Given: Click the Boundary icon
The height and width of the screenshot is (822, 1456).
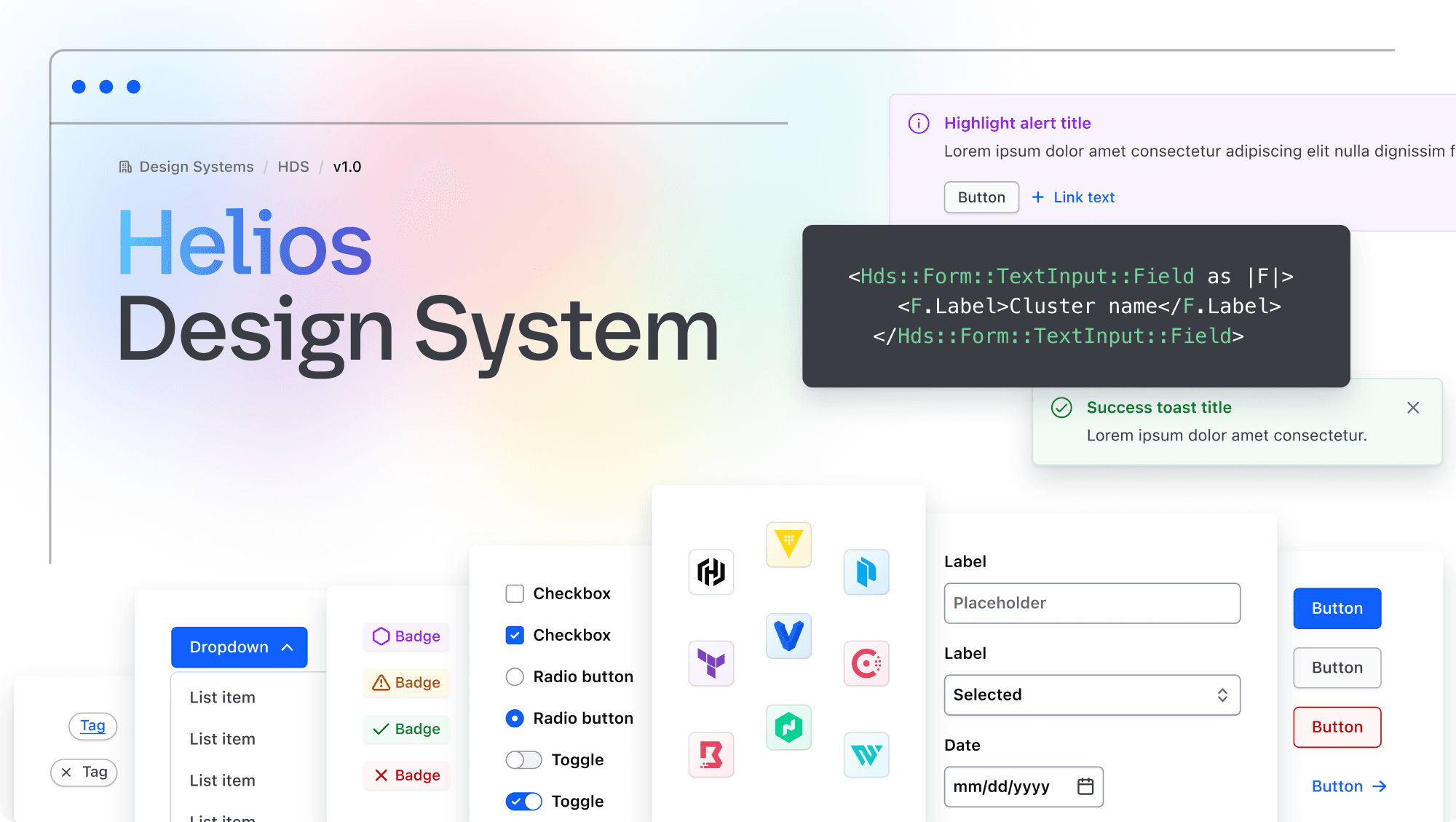Looking at the screenshot, I should point(714,756).
